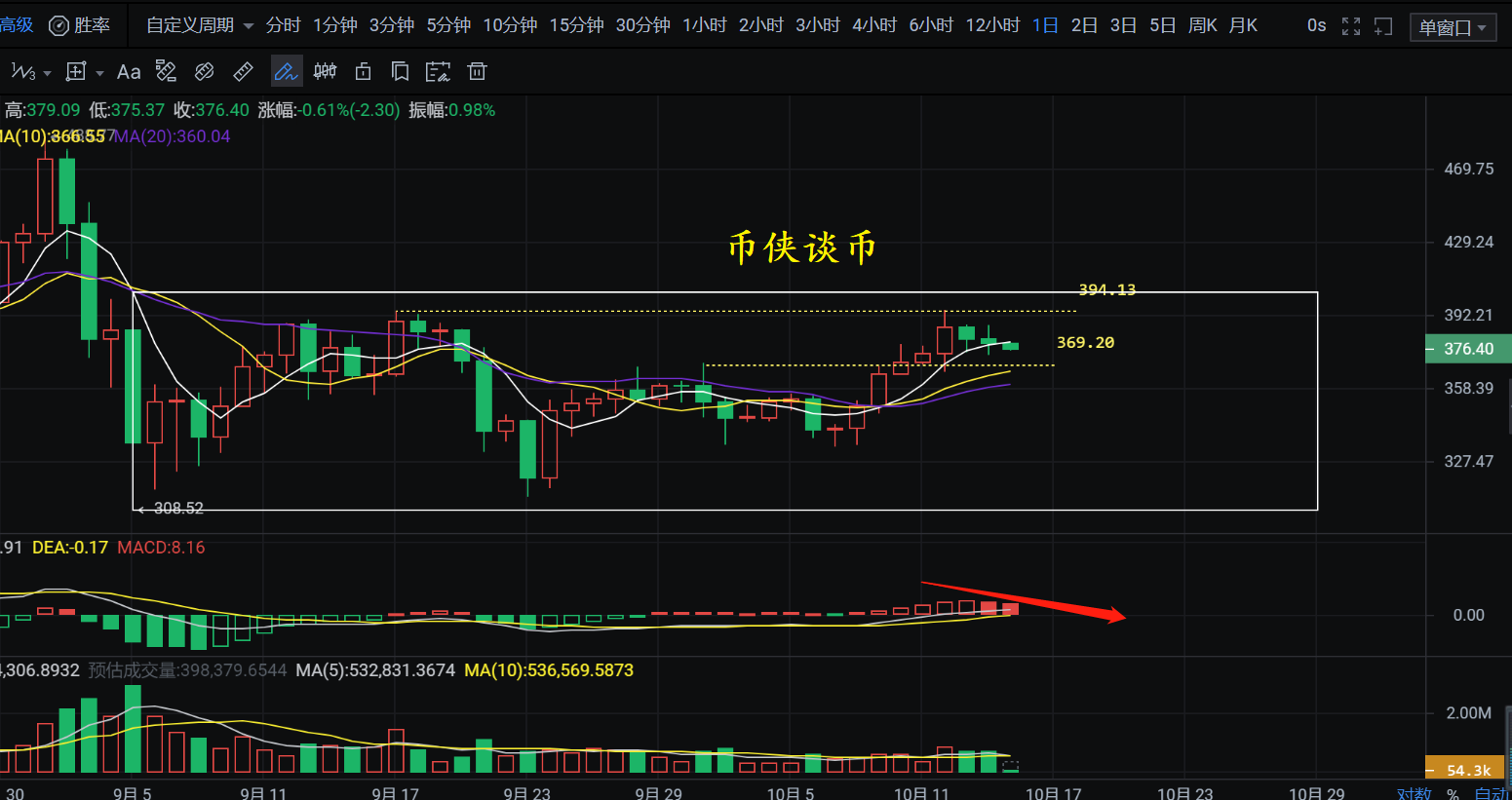Toggle the 对数 log scale option
This screenshot has width=1512, height=800.
coord(1414,793)
